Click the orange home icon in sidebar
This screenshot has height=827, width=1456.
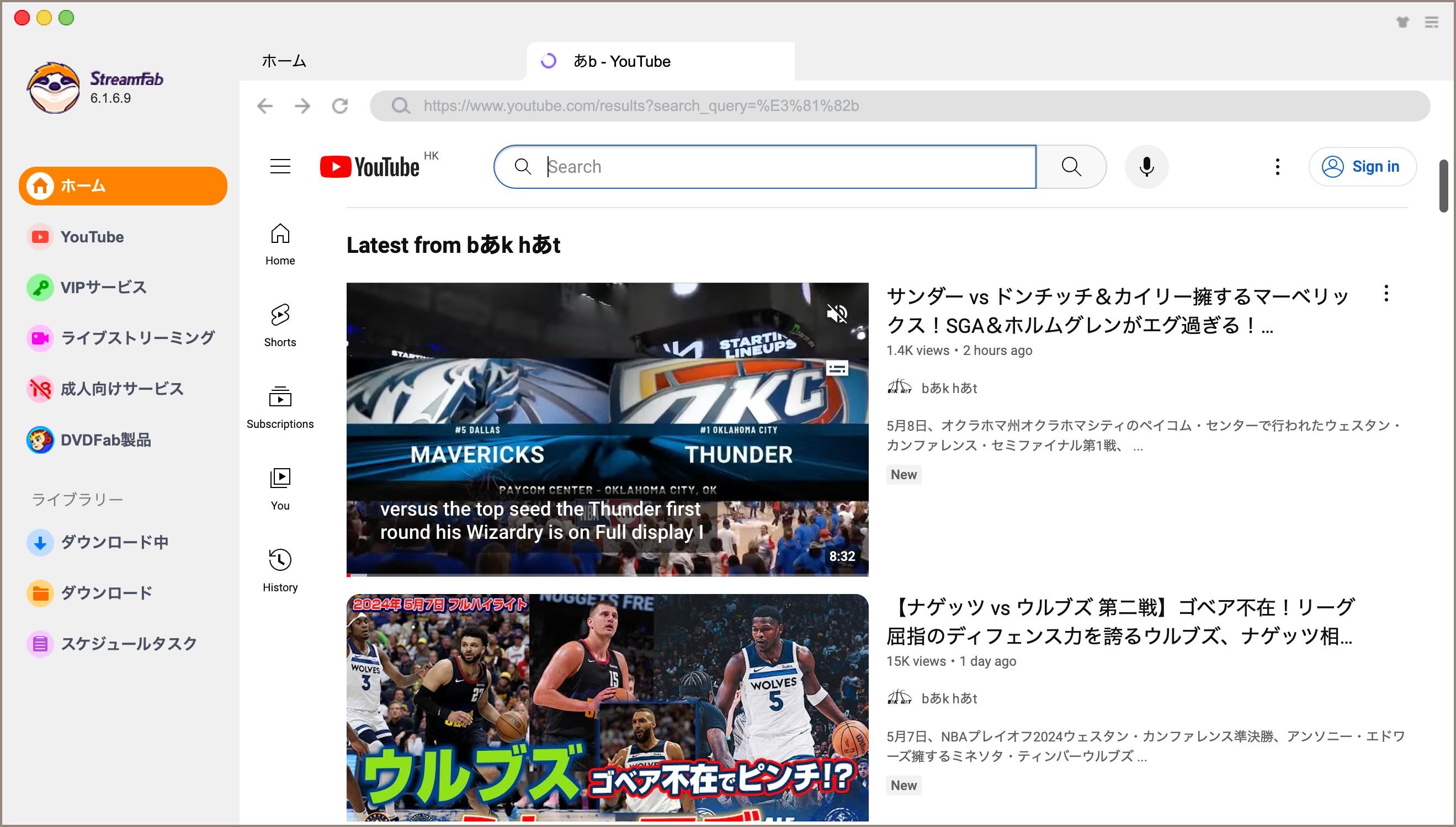pos(40,185)
